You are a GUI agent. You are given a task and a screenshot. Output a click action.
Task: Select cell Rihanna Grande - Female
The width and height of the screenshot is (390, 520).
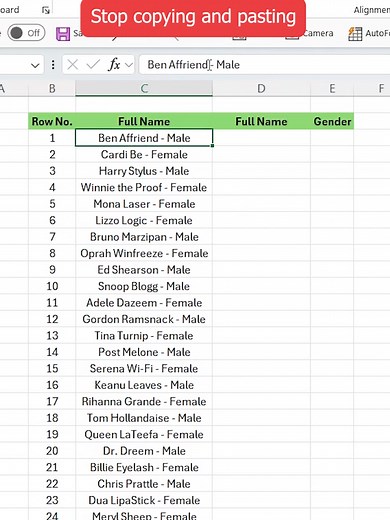[144, 401]
